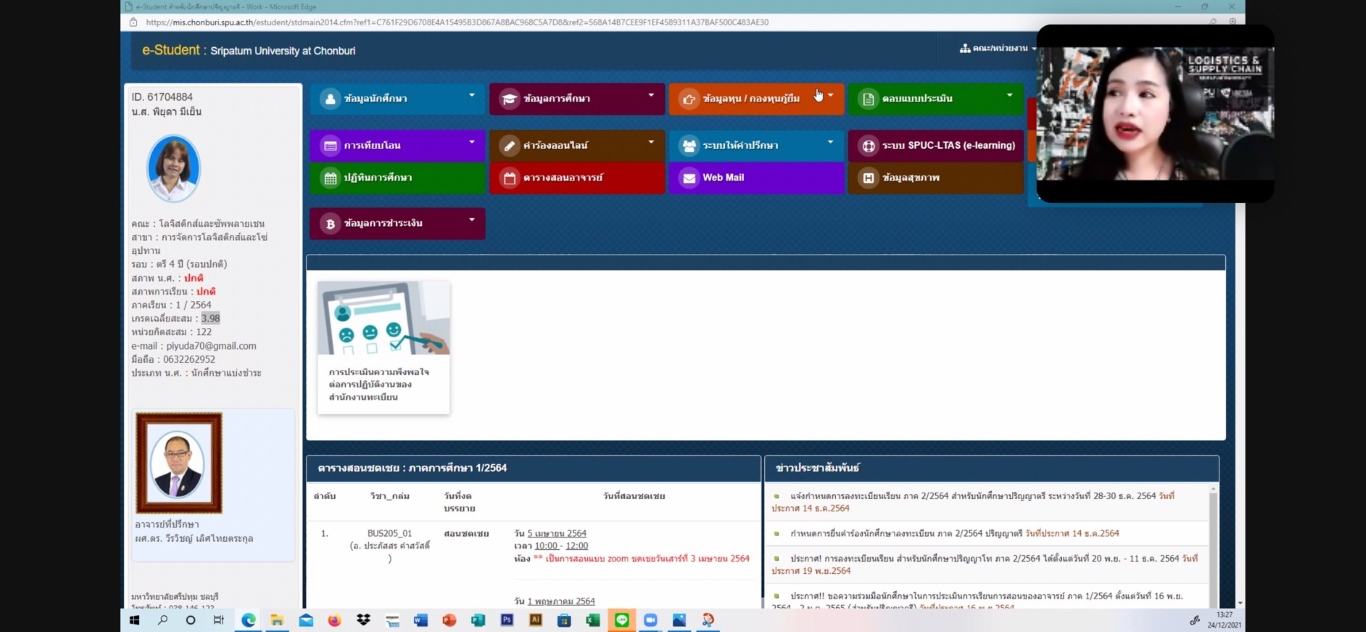Viewport: 1366px width, 632px height.
Task: Open the ตารางสอนอาจารย์ menu item
Action: pos(577,178)
